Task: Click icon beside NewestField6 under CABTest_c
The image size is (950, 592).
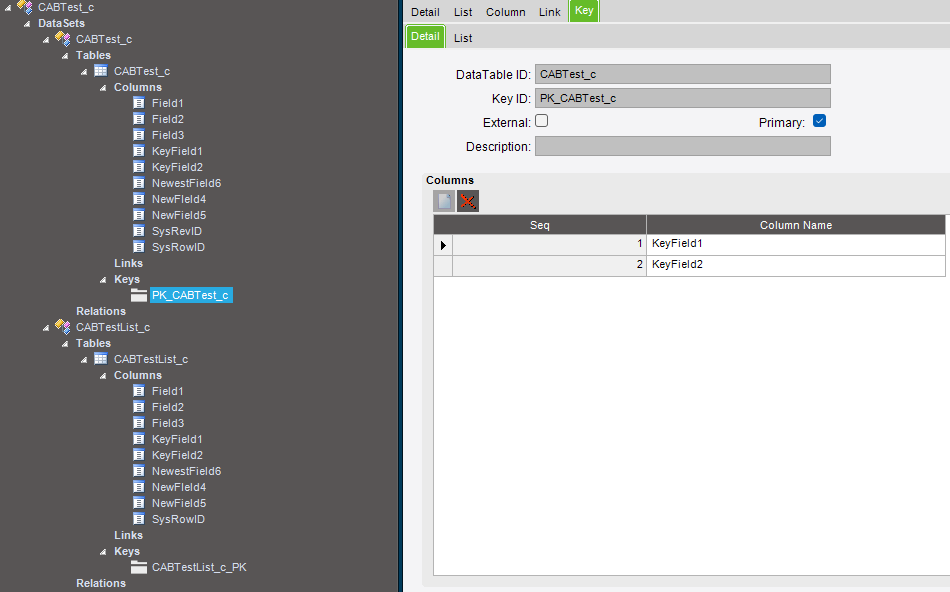Action: (139, 183)
